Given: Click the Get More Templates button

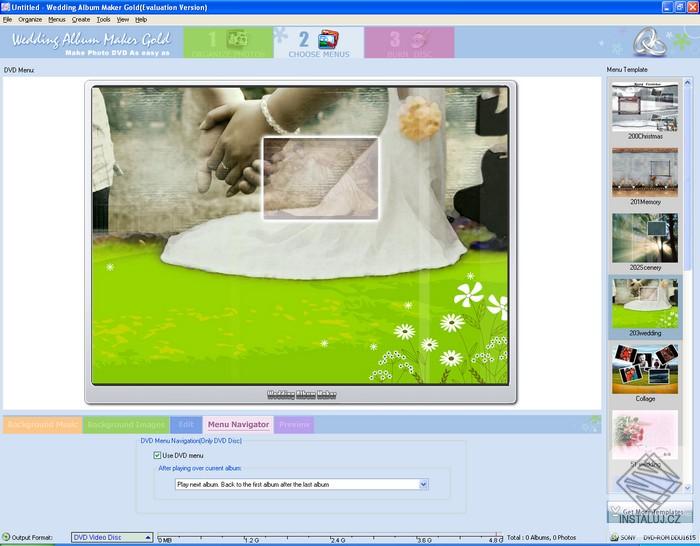Looking at the screenshot, I should [646, 511].
